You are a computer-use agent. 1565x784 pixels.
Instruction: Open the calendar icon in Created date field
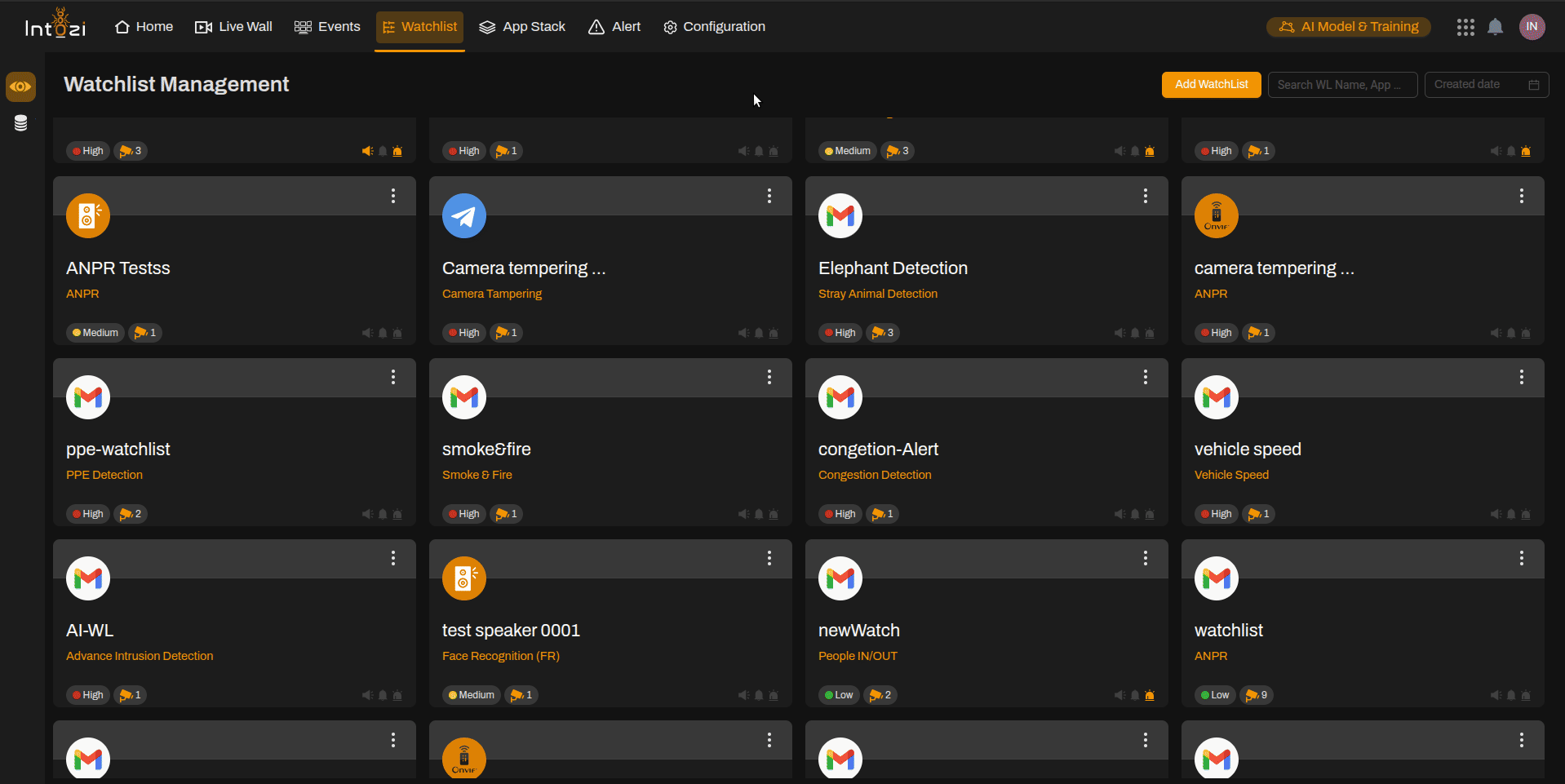pos(1534,84)
